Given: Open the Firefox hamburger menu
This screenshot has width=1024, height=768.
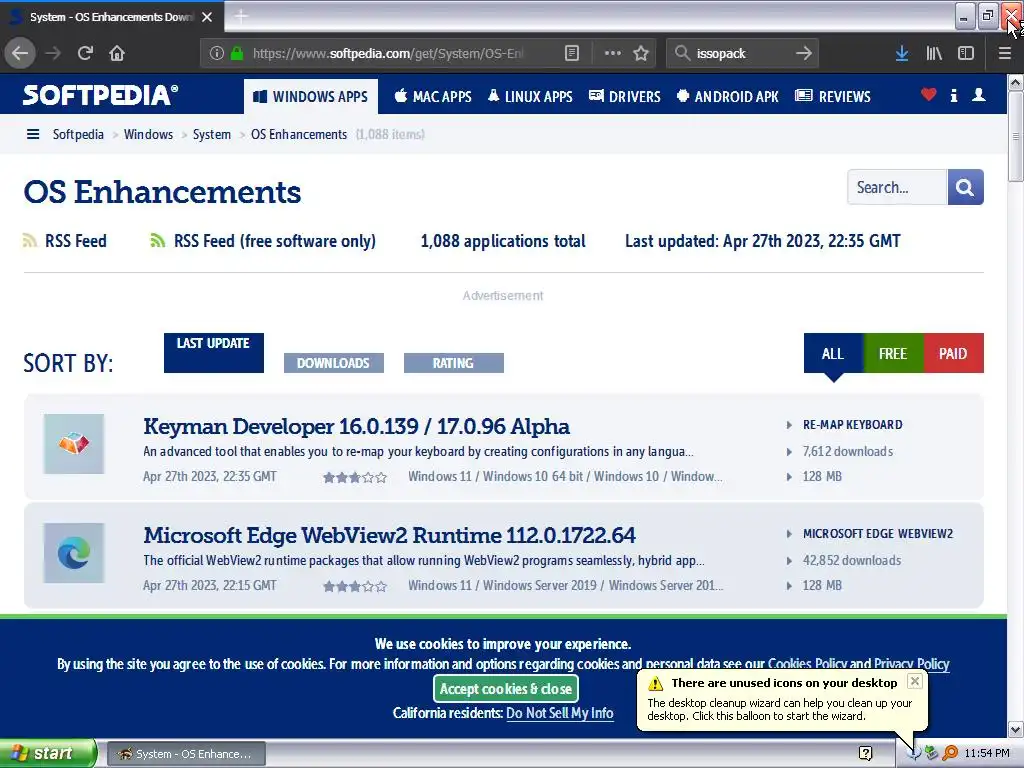Looking at the screenshot, I should (x=1005, y=53).
